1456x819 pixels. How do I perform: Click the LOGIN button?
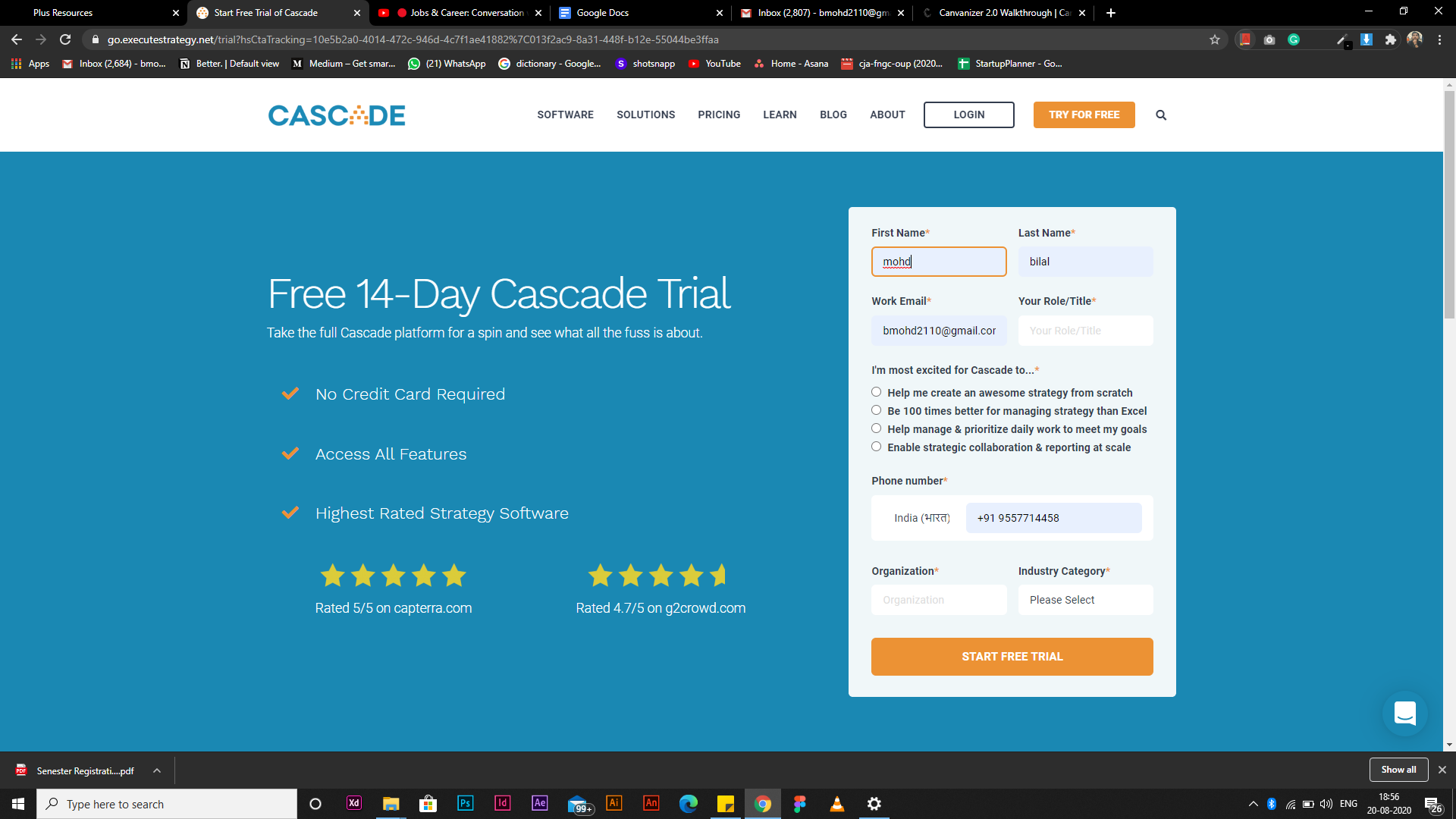969,115
